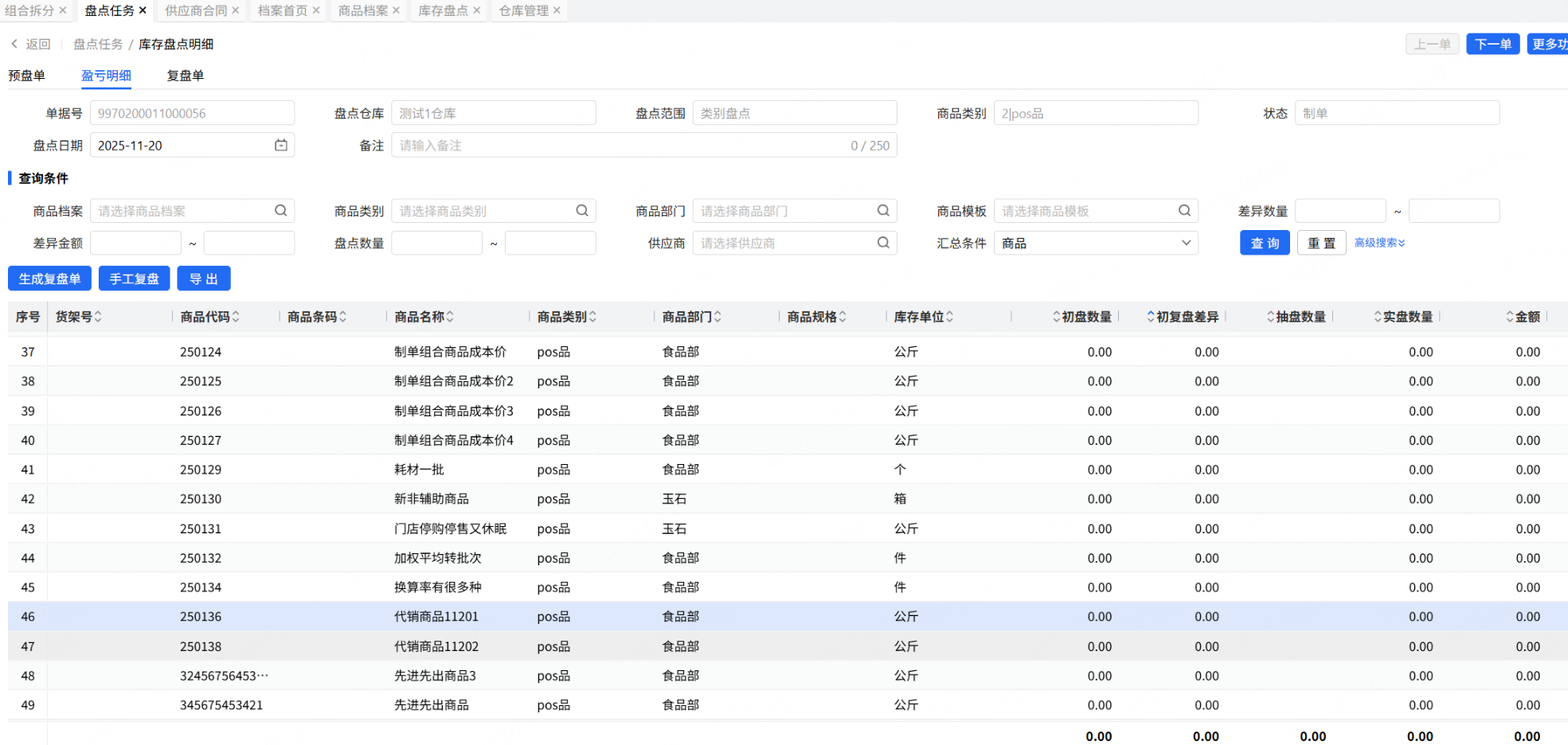Click the 生成复盘单 button
The height and width of the screenshot is (745, 1568).
coord(49,279)
